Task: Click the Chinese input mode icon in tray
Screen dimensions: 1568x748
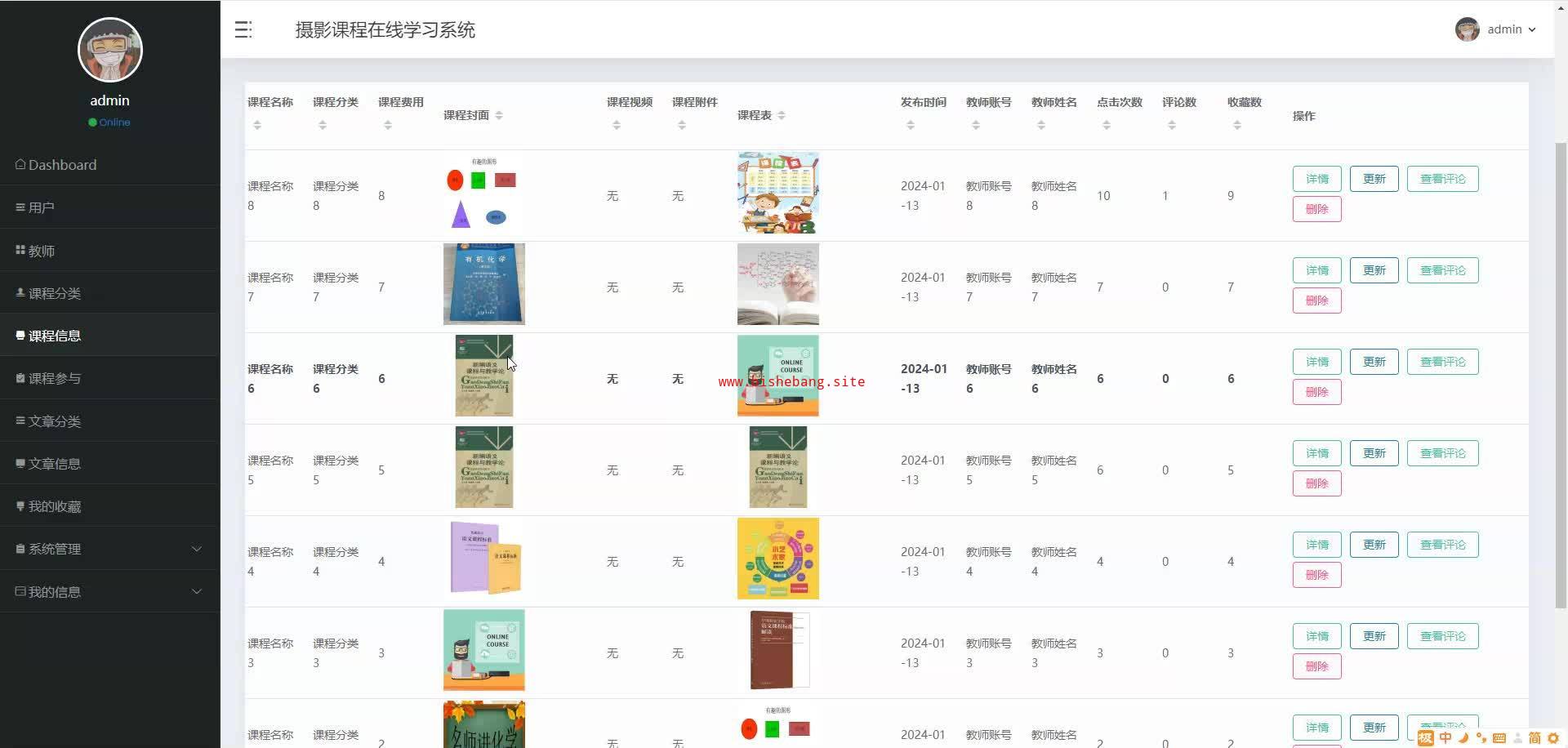Action: coord(1445,738)
